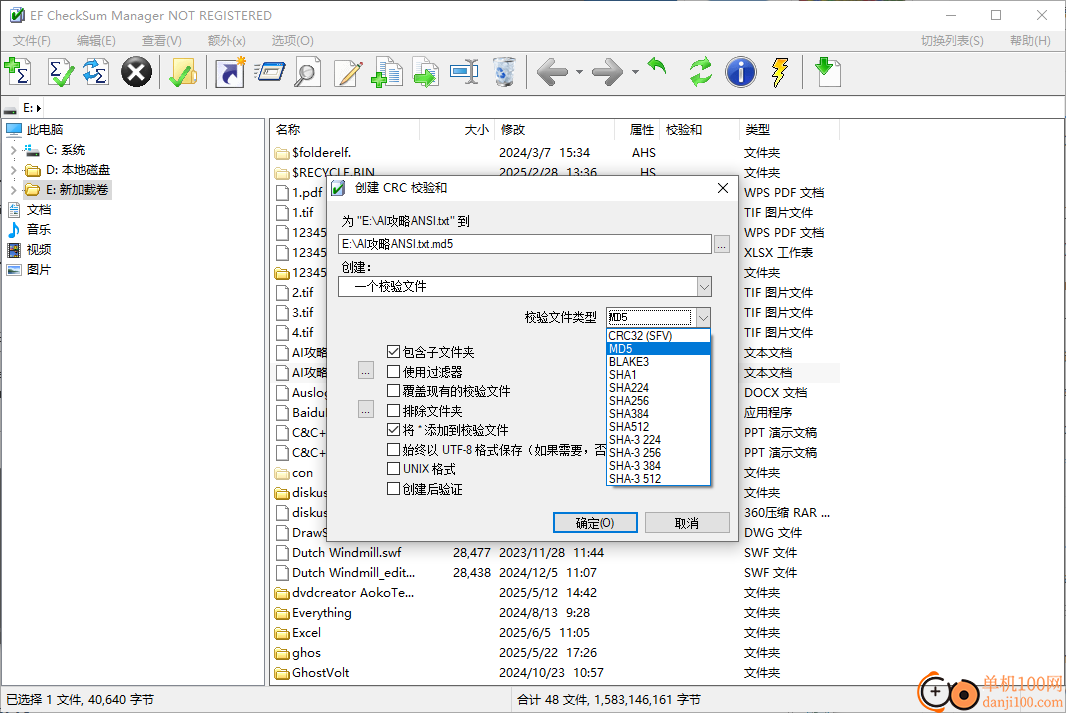
Task: Enable 排除文件夹 checkbox
Action: (393, 411)
